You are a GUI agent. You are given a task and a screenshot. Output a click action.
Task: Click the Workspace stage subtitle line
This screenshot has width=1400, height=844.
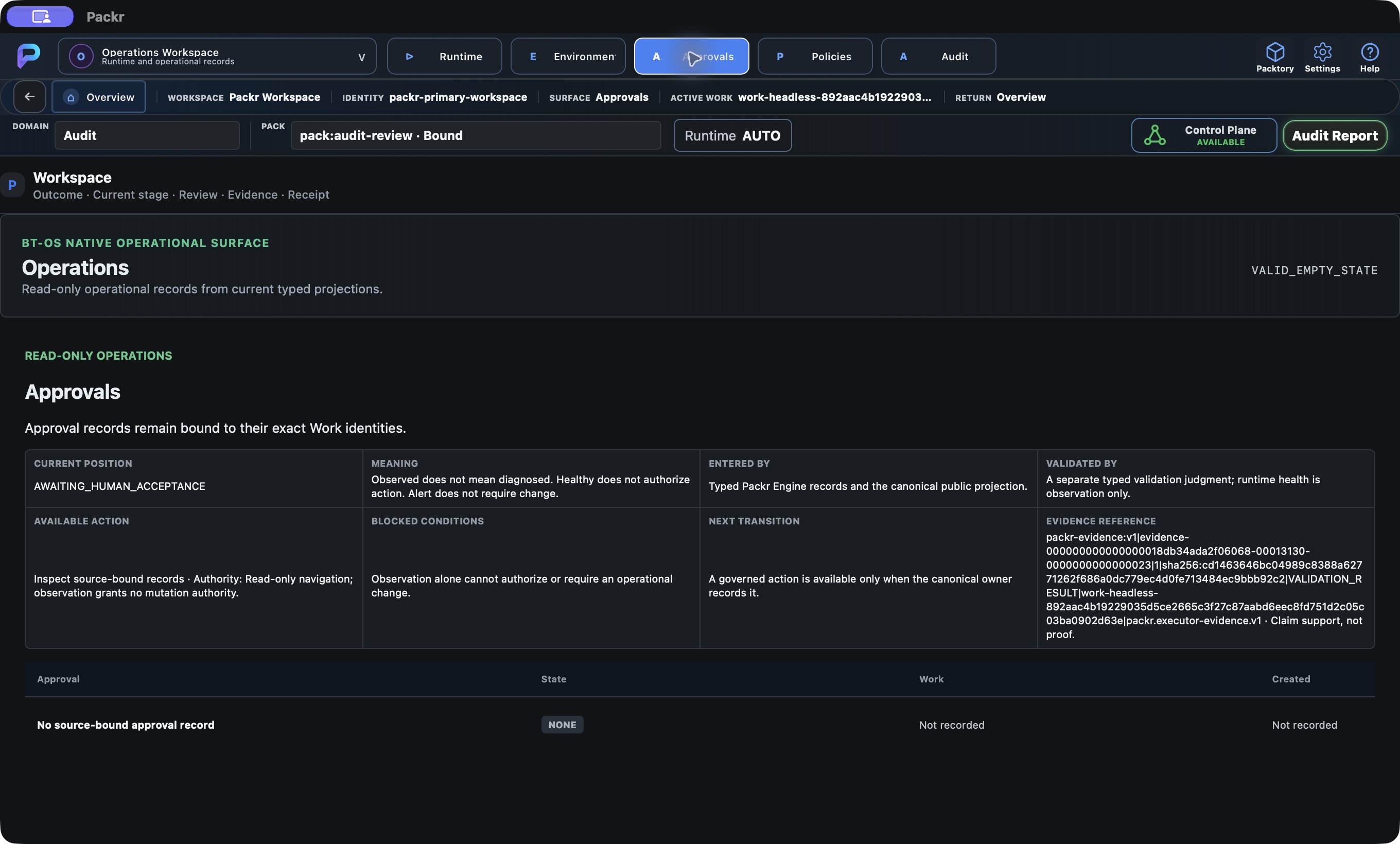(x=181, y=194)
